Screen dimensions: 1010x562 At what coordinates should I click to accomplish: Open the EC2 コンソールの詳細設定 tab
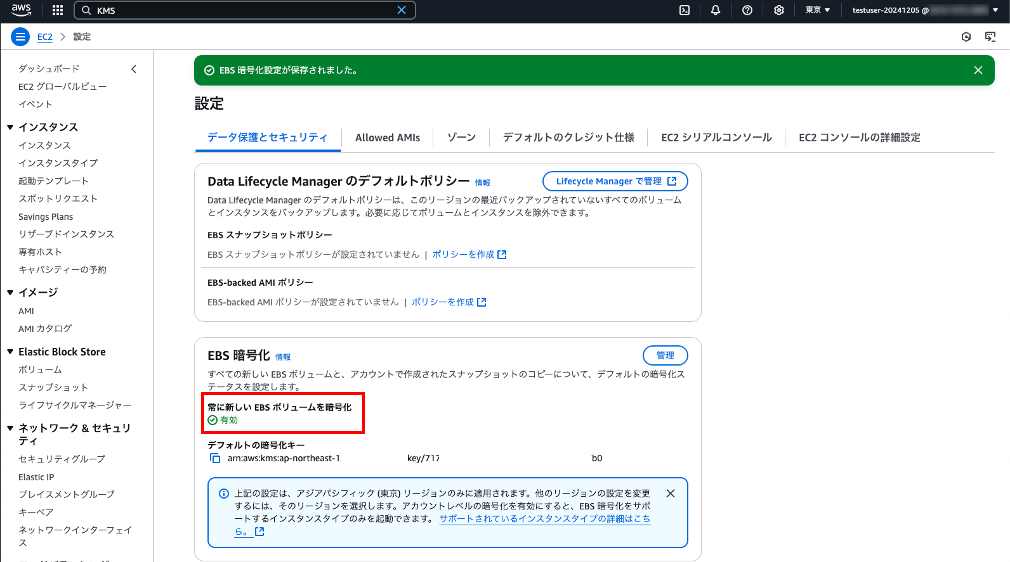[859, 137]
